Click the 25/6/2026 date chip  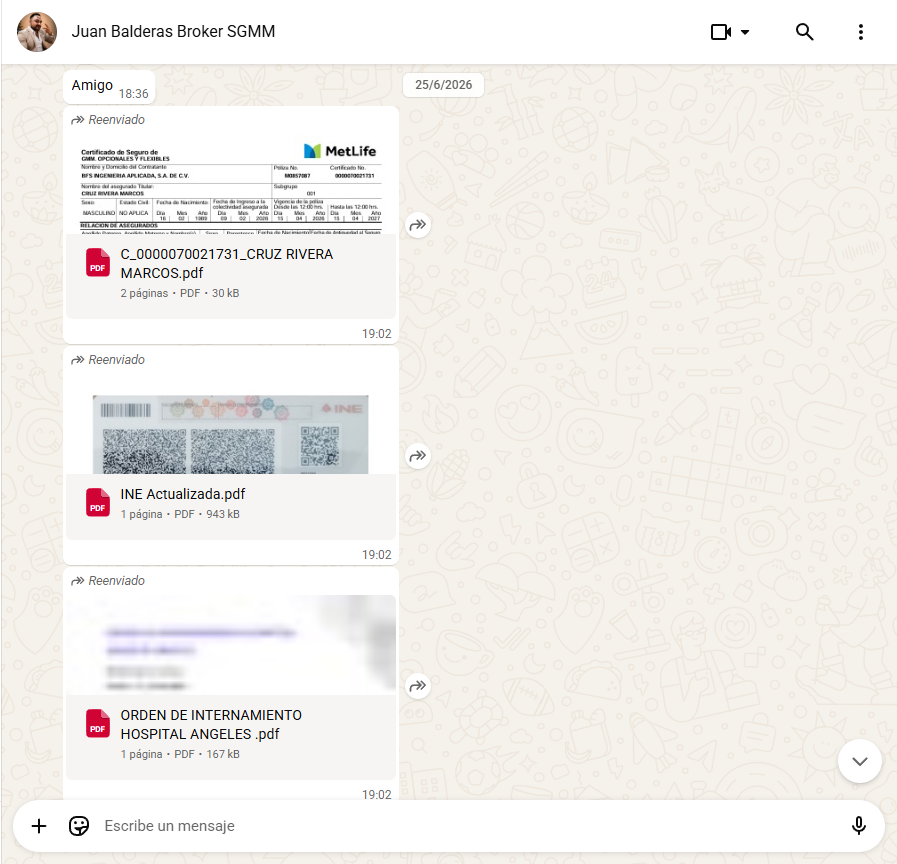click(443, 85)
